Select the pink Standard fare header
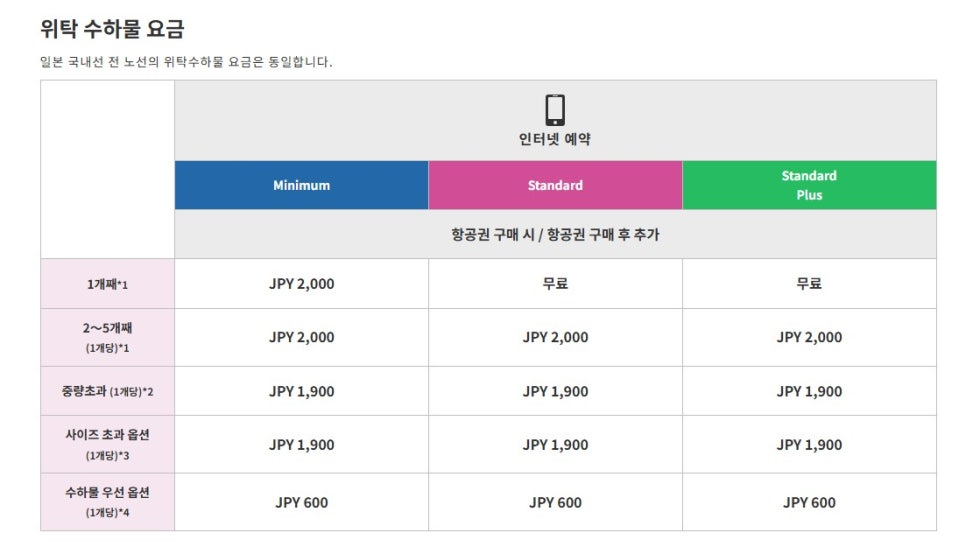Image resolution: width=966 pixels, height=547 pixels. point(555,185)
